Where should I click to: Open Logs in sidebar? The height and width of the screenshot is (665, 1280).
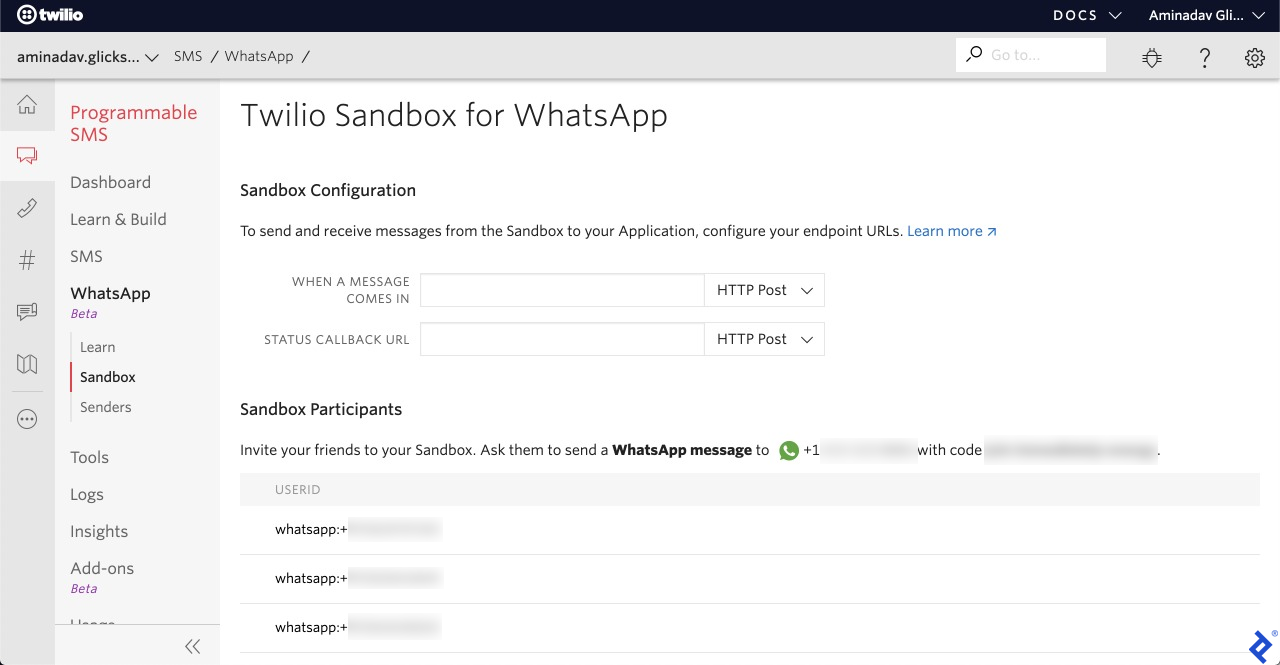click(x=87, y=494)
